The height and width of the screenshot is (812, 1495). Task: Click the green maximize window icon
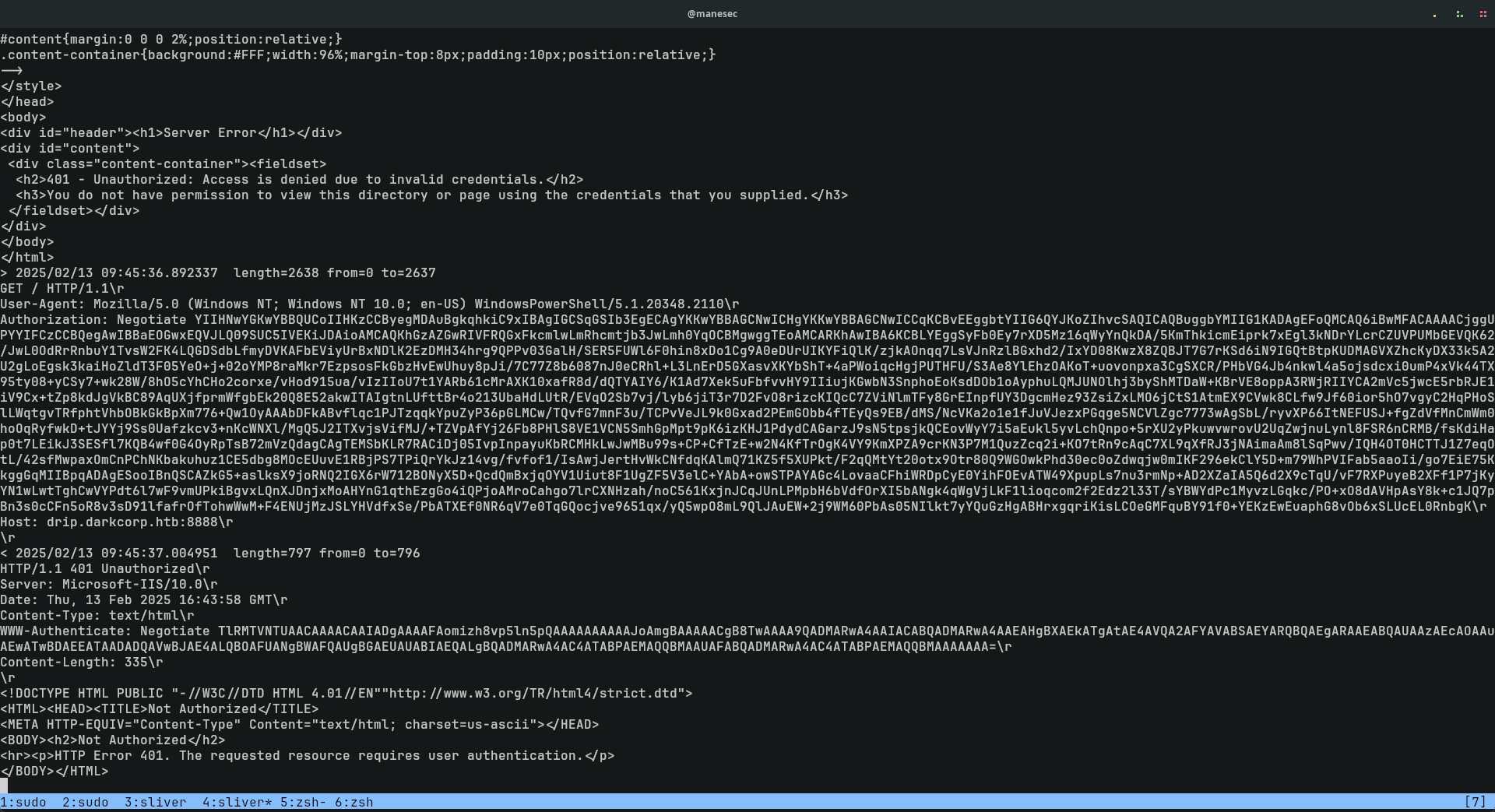[1458, 14]
